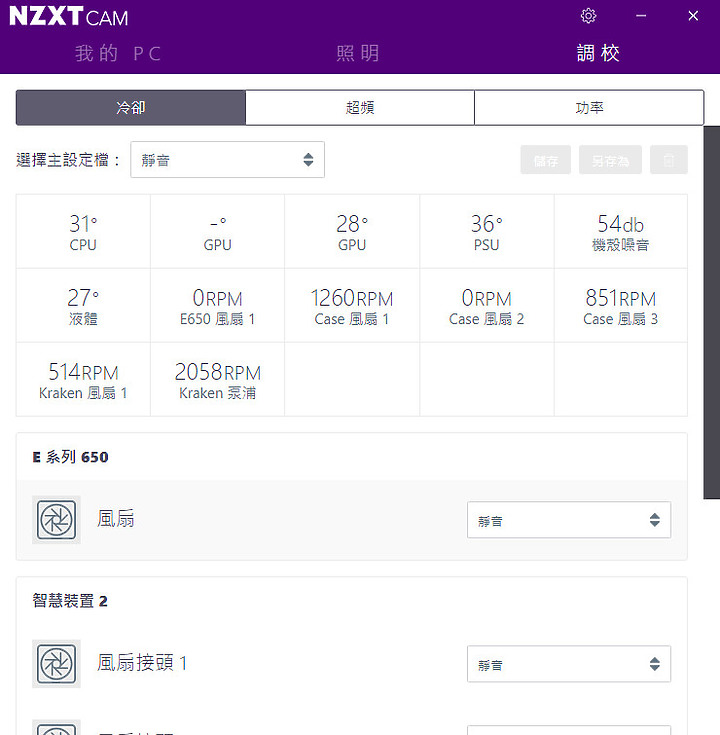Select the 冷卻 cooling sub-tab
The width and height of the screenshot is (720, 735).
(131, 108)
